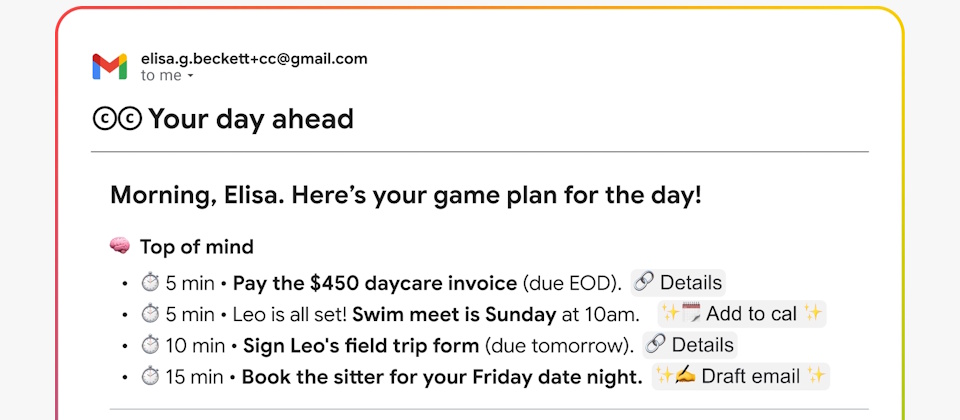Click Add to cal for swim meet
Viewport: 960px width, 420px height.
click(742, 314)
